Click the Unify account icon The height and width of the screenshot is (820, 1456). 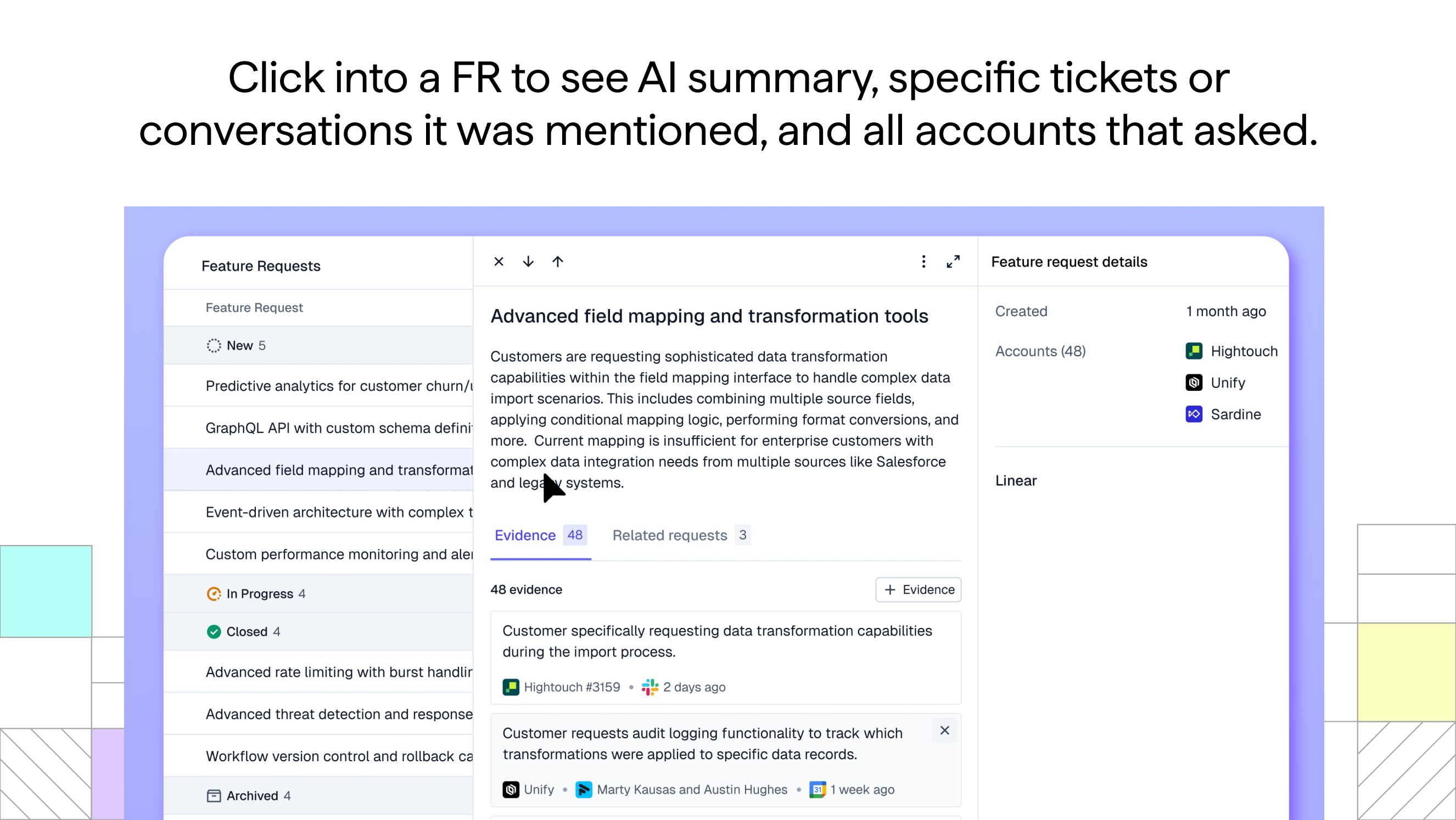coord(1194,382)
